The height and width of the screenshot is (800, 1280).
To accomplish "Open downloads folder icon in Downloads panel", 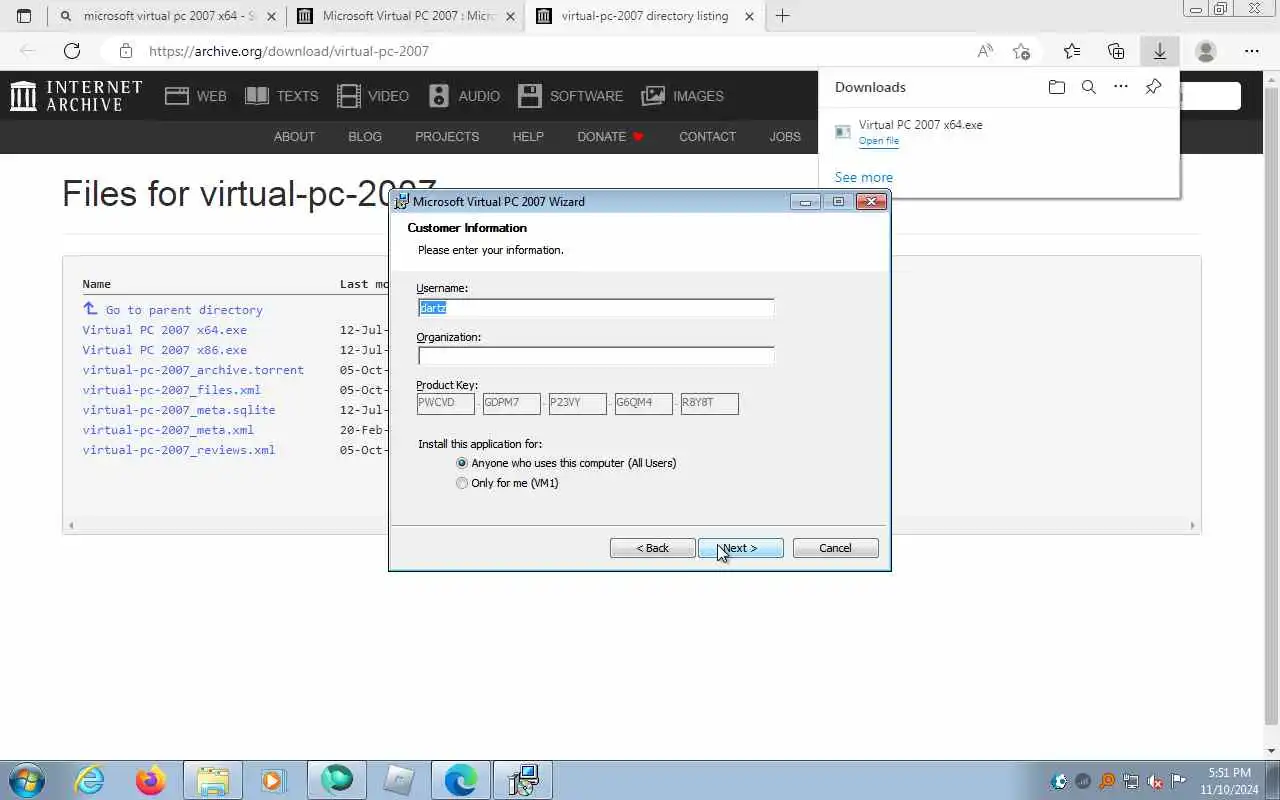I will pyautogui.click(x=1057, y=87).
